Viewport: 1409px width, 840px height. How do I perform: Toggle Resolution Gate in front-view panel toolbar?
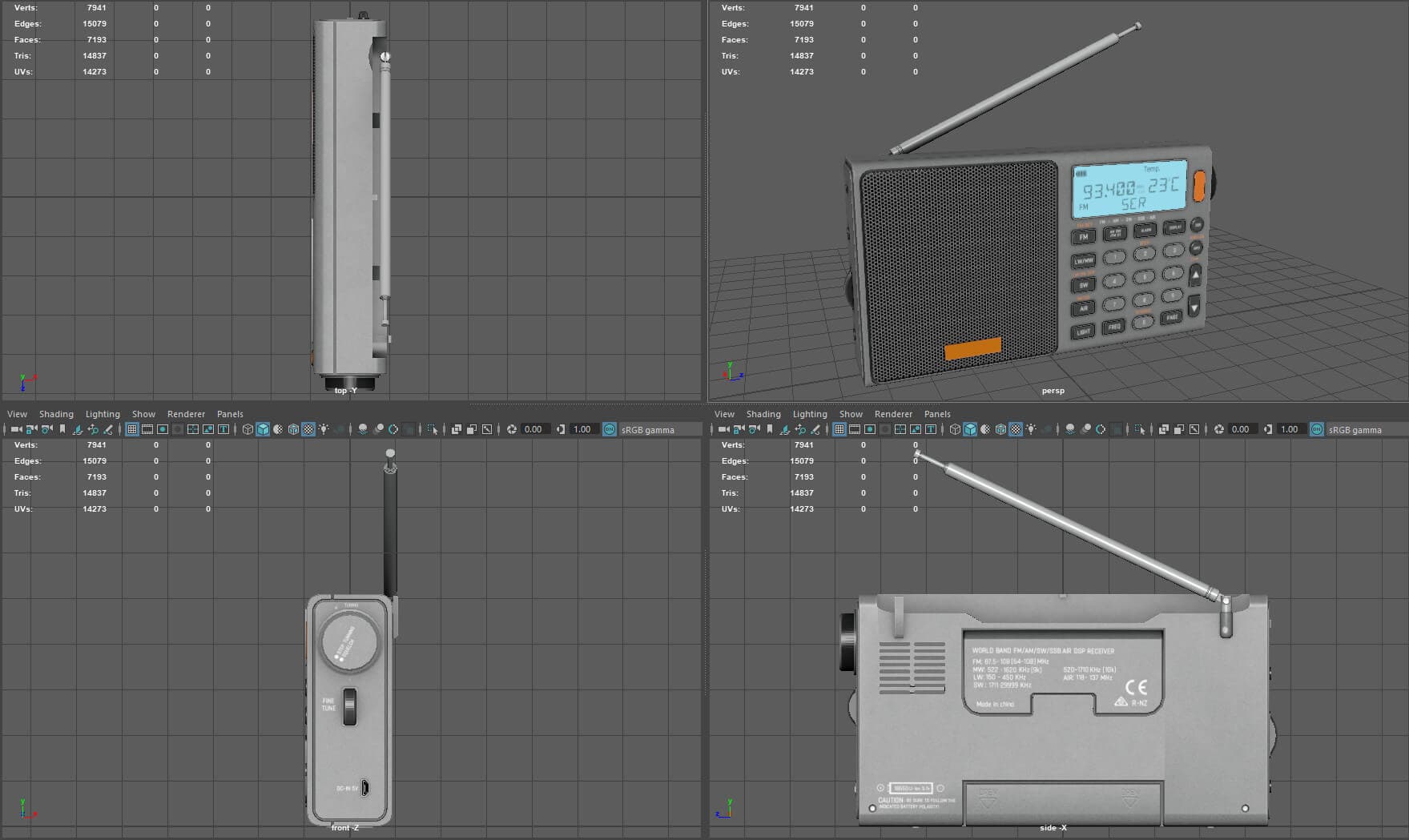click(x=163, y=429)
